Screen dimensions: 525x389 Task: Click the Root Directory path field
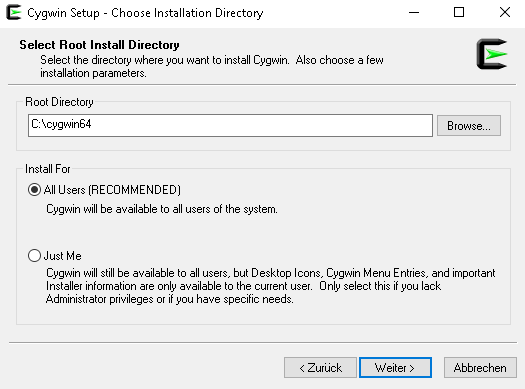[x=230, y=126]
